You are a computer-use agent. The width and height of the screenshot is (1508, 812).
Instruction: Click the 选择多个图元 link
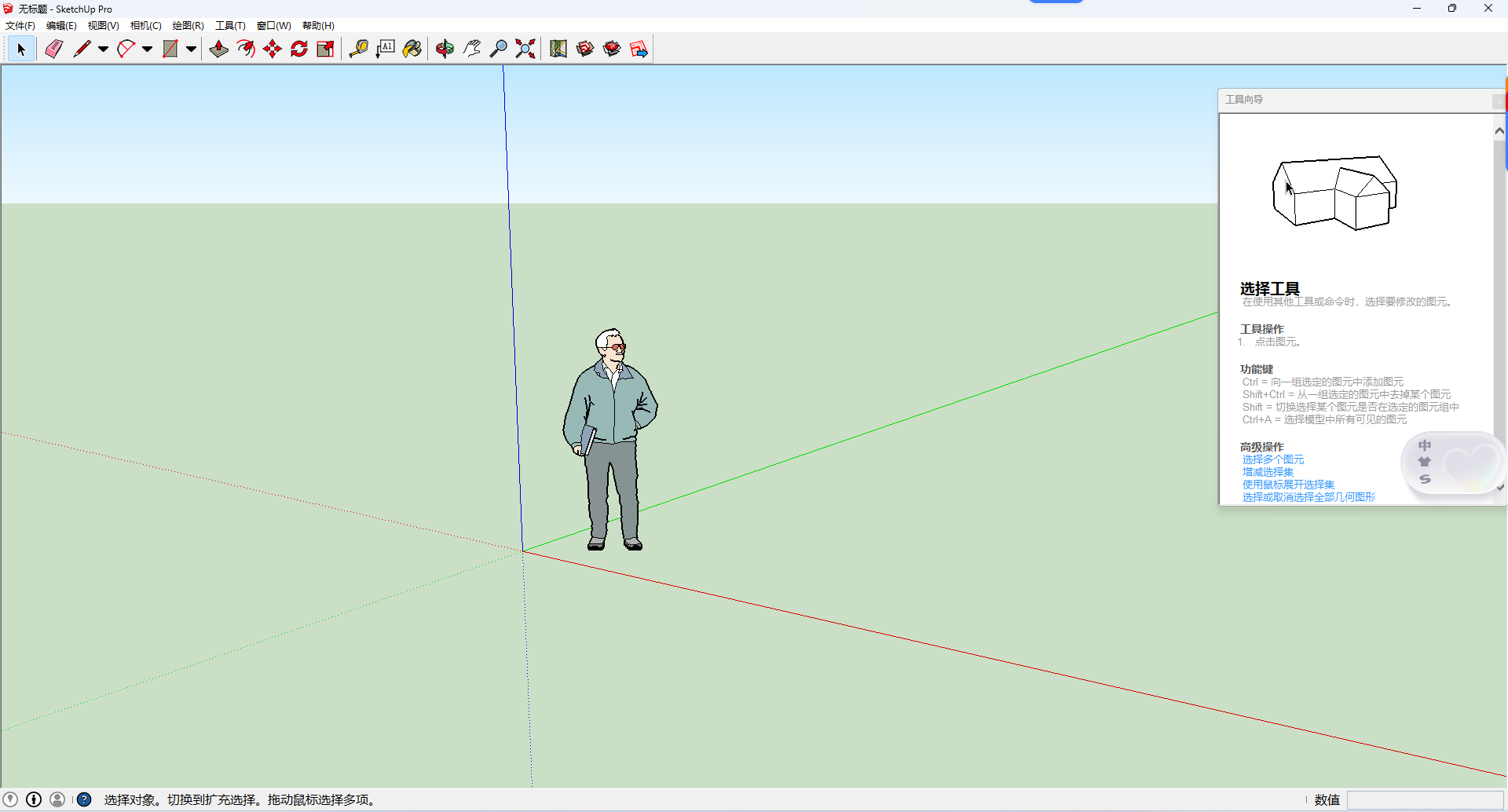coord(1272,459)
